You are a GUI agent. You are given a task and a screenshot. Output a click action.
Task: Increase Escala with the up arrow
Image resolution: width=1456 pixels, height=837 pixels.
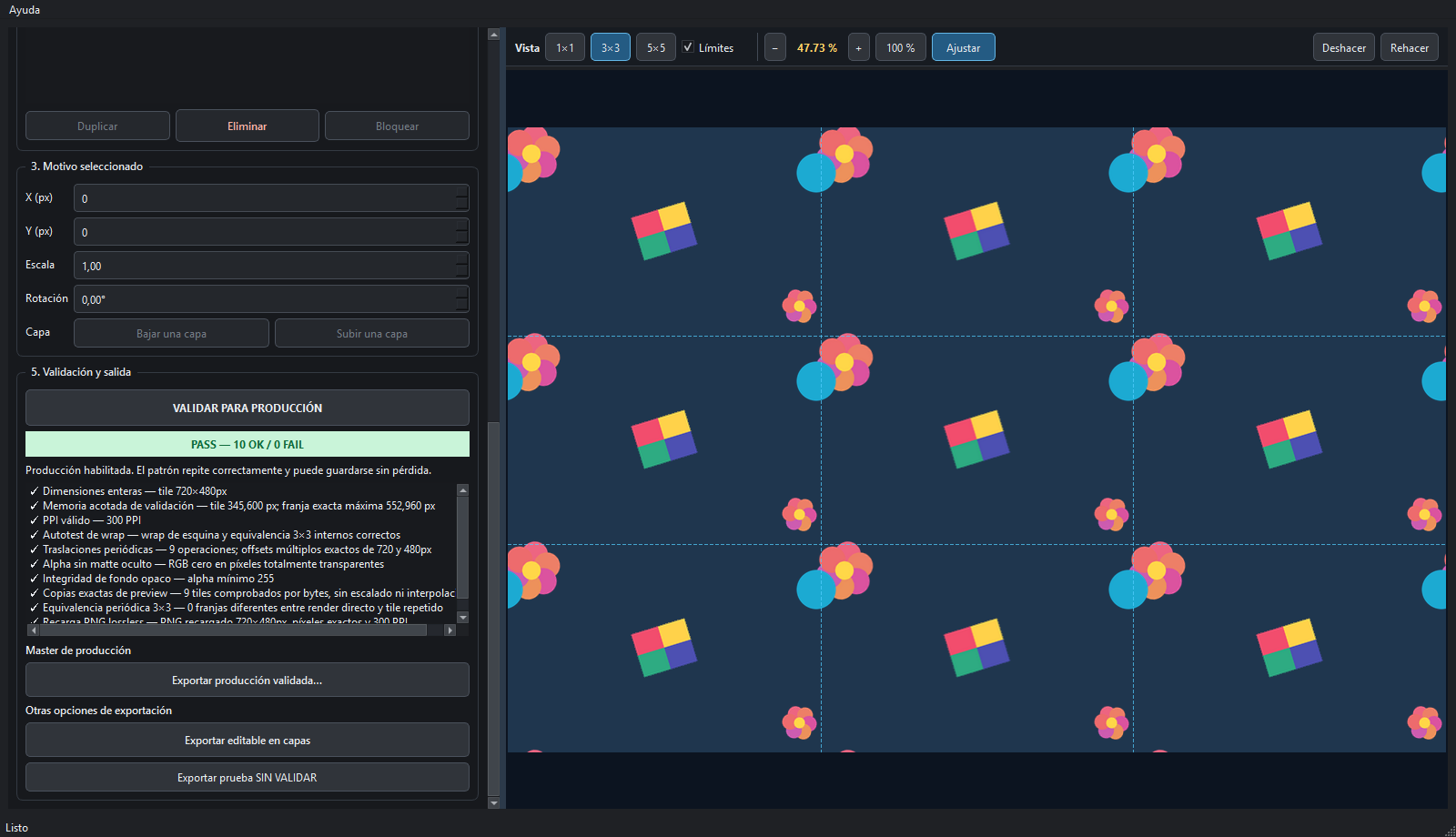pos(462,259)
